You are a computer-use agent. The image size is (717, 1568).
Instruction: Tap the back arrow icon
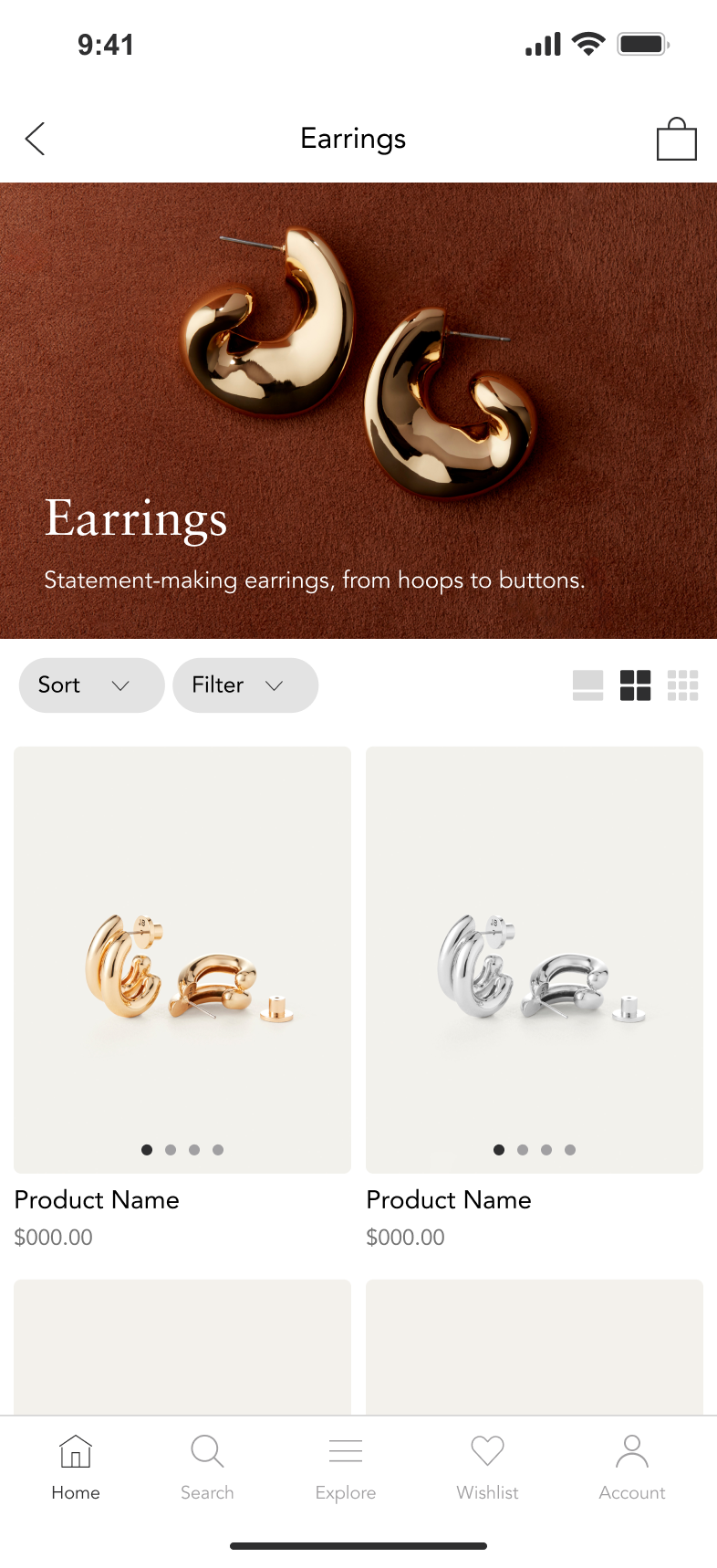(x=35, y=139)
